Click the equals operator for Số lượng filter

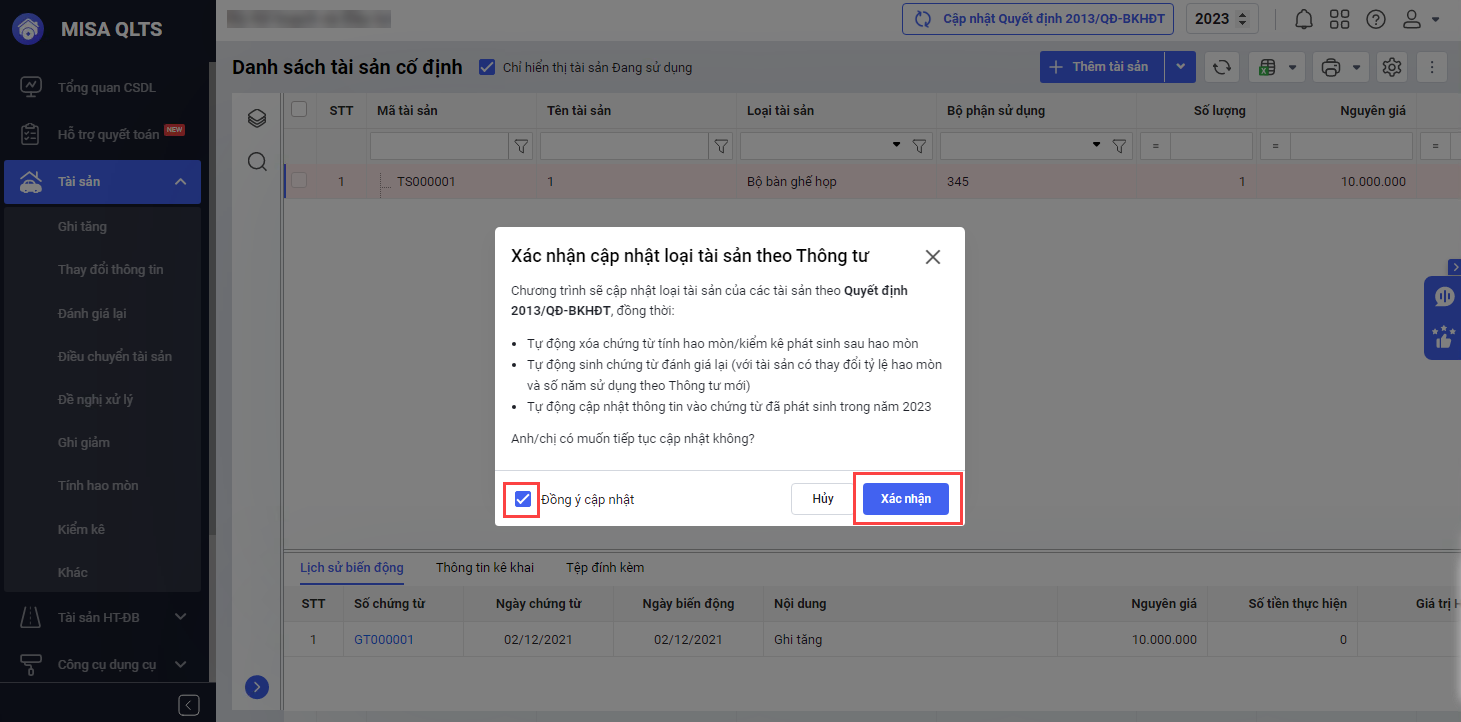pos(1155,146)
